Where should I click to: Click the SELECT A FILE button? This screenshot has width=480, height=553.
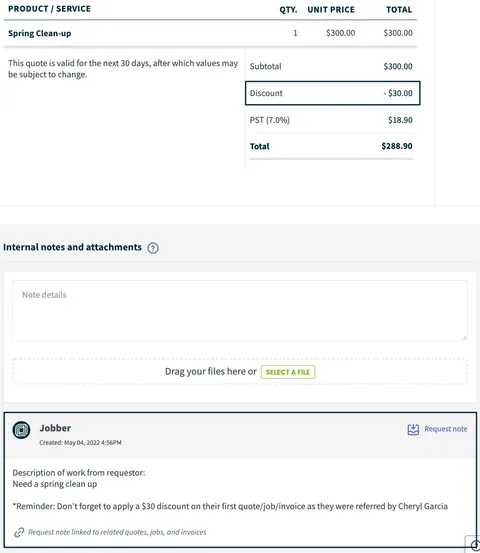pos(288,372)
